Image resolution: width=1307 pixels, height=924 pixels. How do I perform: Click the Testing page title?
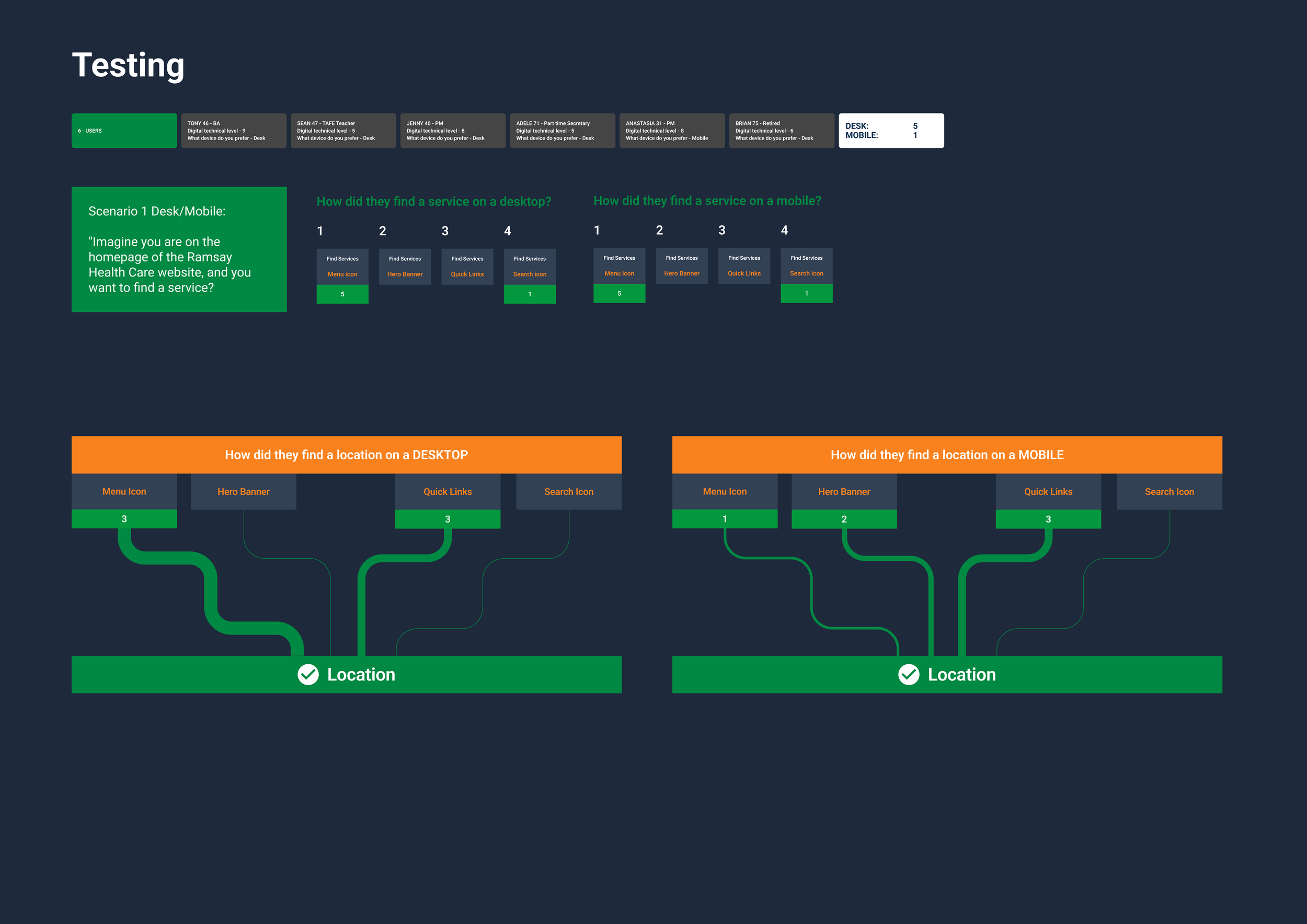pyautogui.click(x=128, y=65)
